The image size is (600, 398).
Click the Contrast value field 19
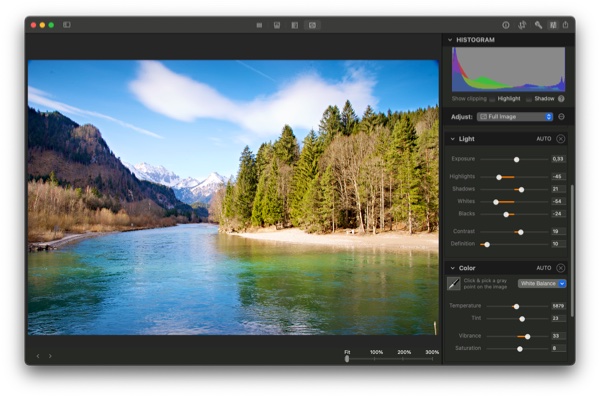pos(558,231)
